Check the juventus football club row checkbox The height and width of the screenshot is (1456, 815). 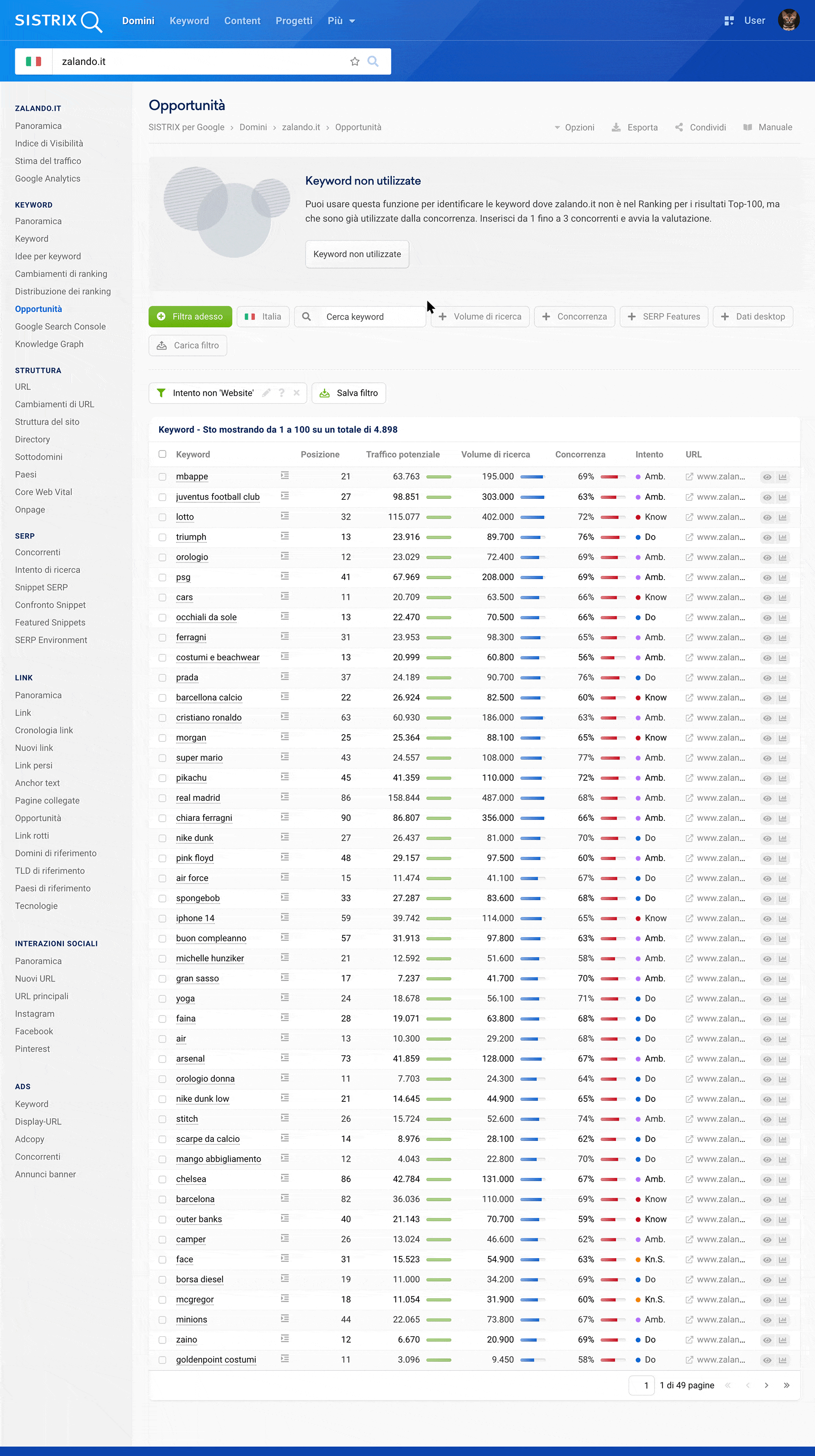tap(162, 497)
